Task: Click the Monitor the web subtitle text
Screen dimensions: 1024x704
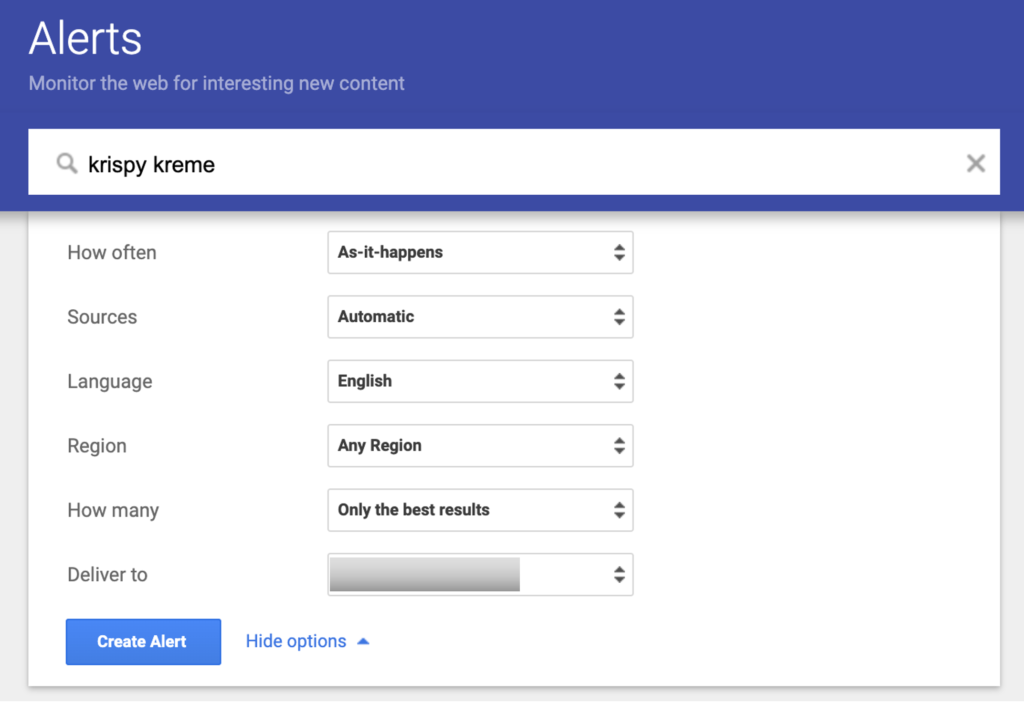Action: click(x=216, y=83)
